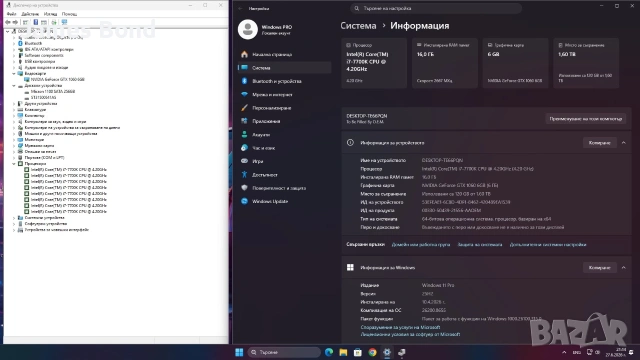The height and width of the screenshot is (360, 640).
Task: Select Micron 1100 SATA 256GB disk
Action: point(53,92)
